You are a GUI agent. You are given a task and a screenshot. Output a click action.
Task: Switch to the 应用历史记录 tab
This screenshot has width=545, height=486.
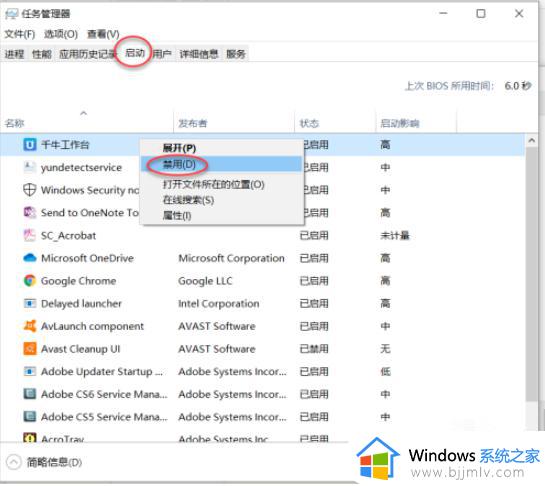click(x=87, y=54)
